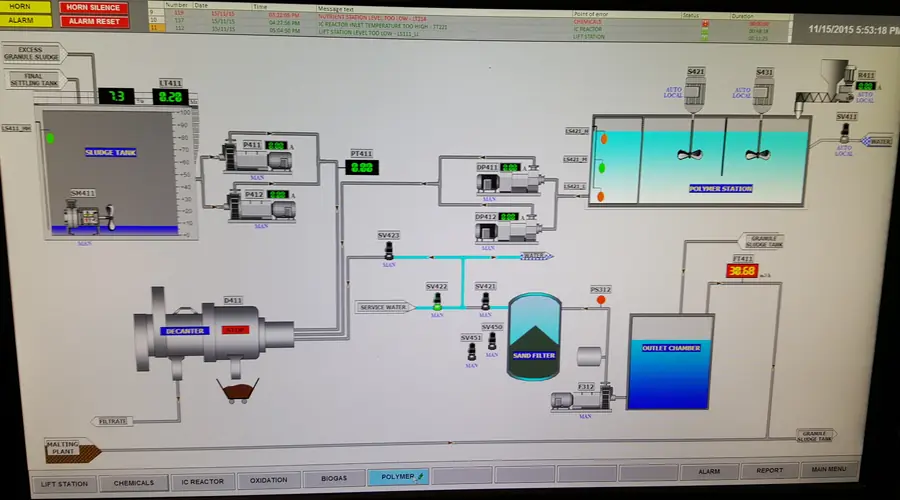Toggle the MAN mode under F312
900x500 pixels.
coord(585,416)
